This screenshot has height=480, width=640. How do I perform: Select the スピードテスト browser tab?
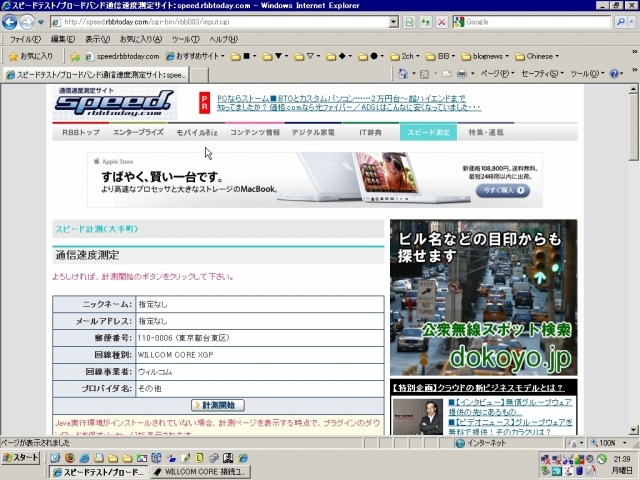pyautogui.click(x=96, y=75)
